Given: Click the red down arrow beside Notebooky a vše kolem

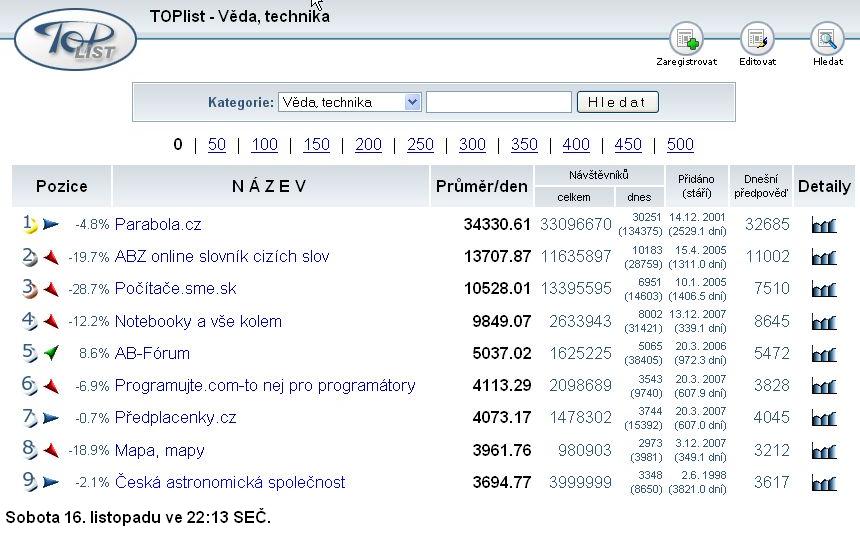Looking at the screenshot, I should click(51, 321).
